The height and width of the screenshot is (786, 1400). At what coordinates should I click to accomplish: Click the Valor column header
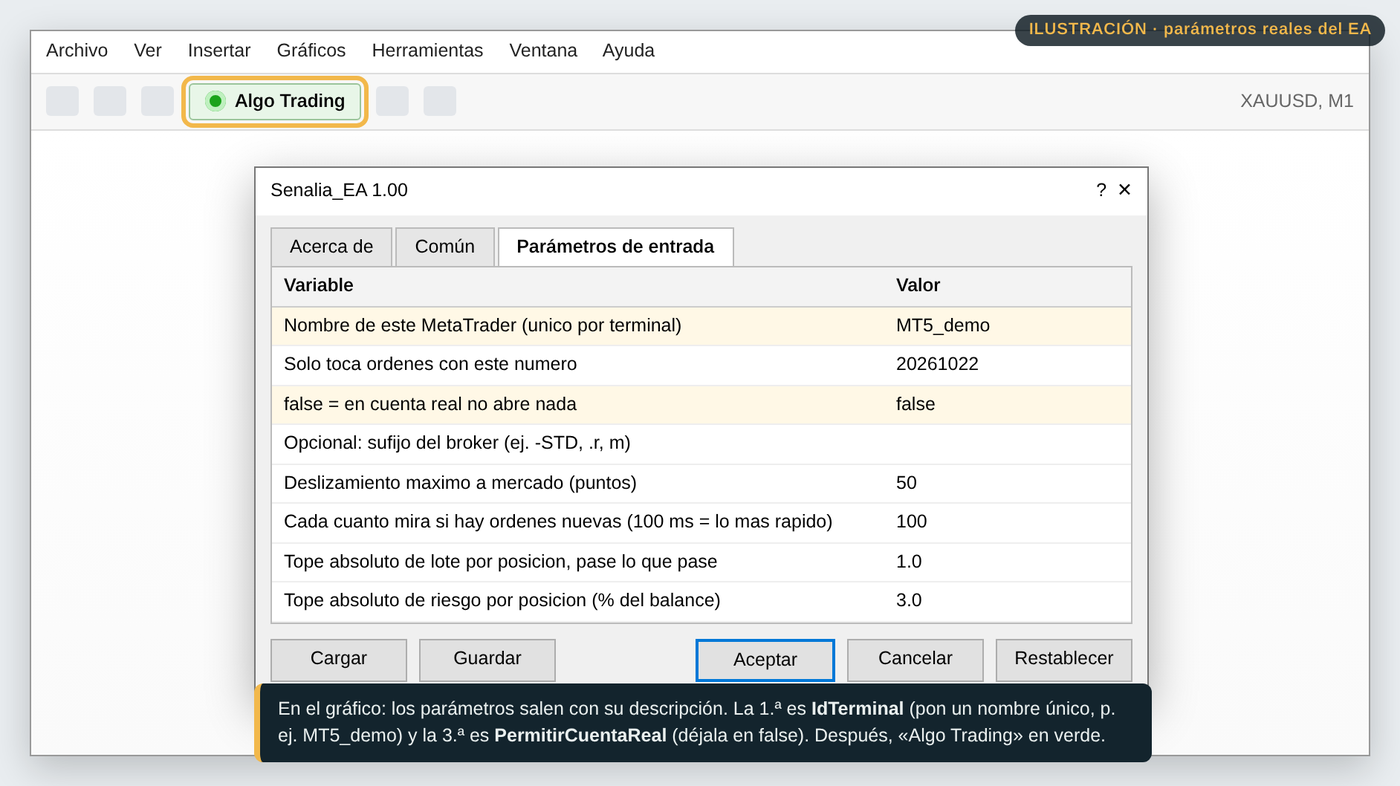(918, 285)
